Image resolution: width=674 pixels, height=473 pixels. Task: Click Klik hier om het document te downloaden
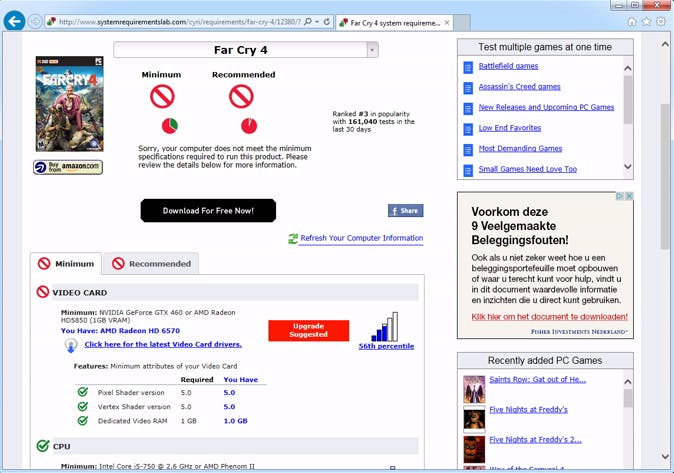click(549, 317)
